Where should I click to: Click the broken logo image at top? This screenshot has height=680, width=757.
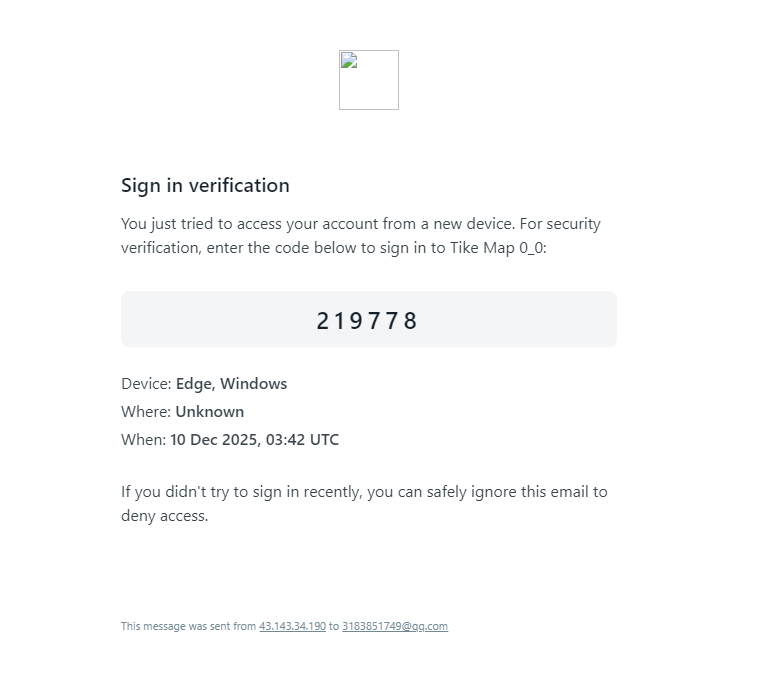[368, 80]
